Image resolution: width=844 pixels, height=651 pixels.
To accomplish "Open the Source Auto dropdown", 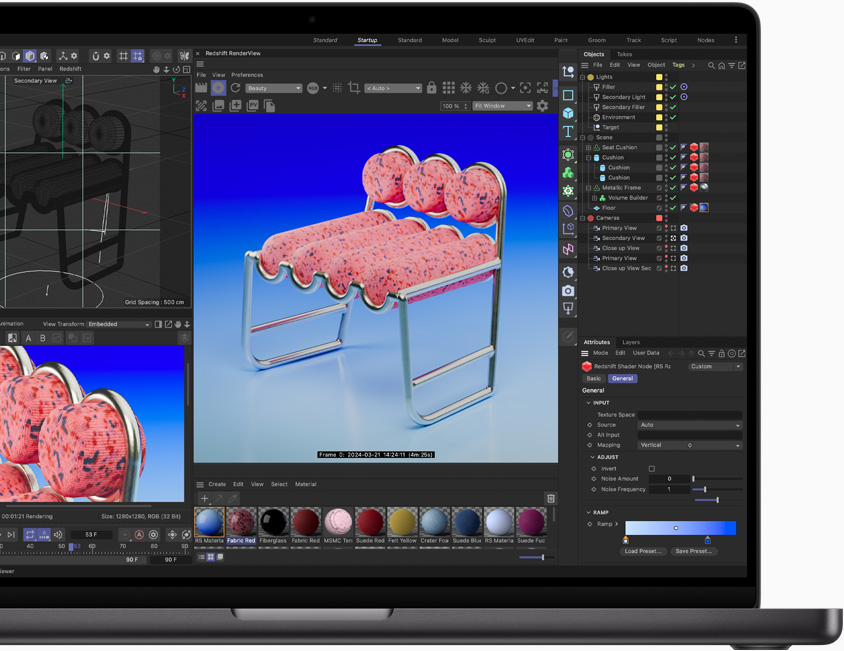I will point(687,425).
